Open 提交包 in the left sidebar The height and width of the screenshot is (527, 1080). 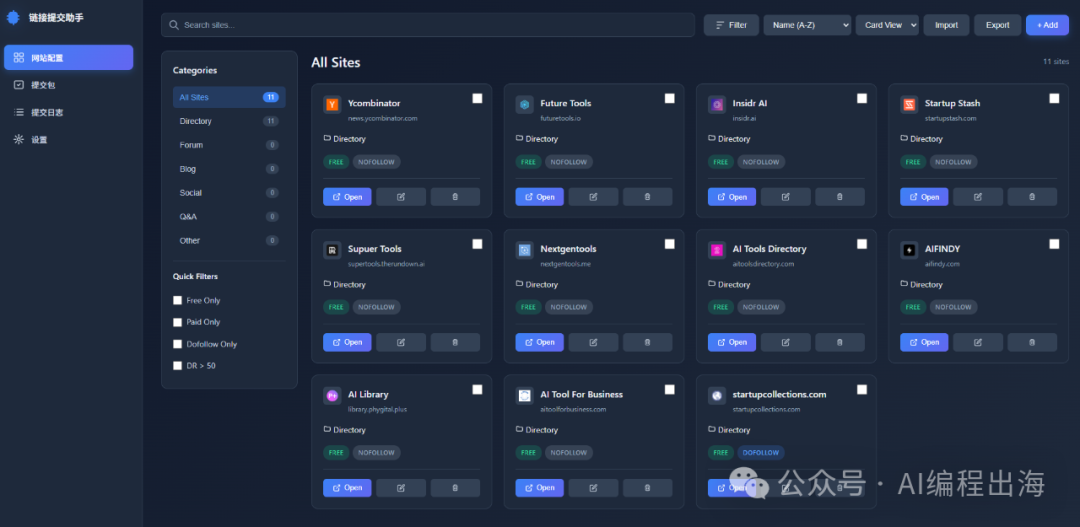point(46,85)
